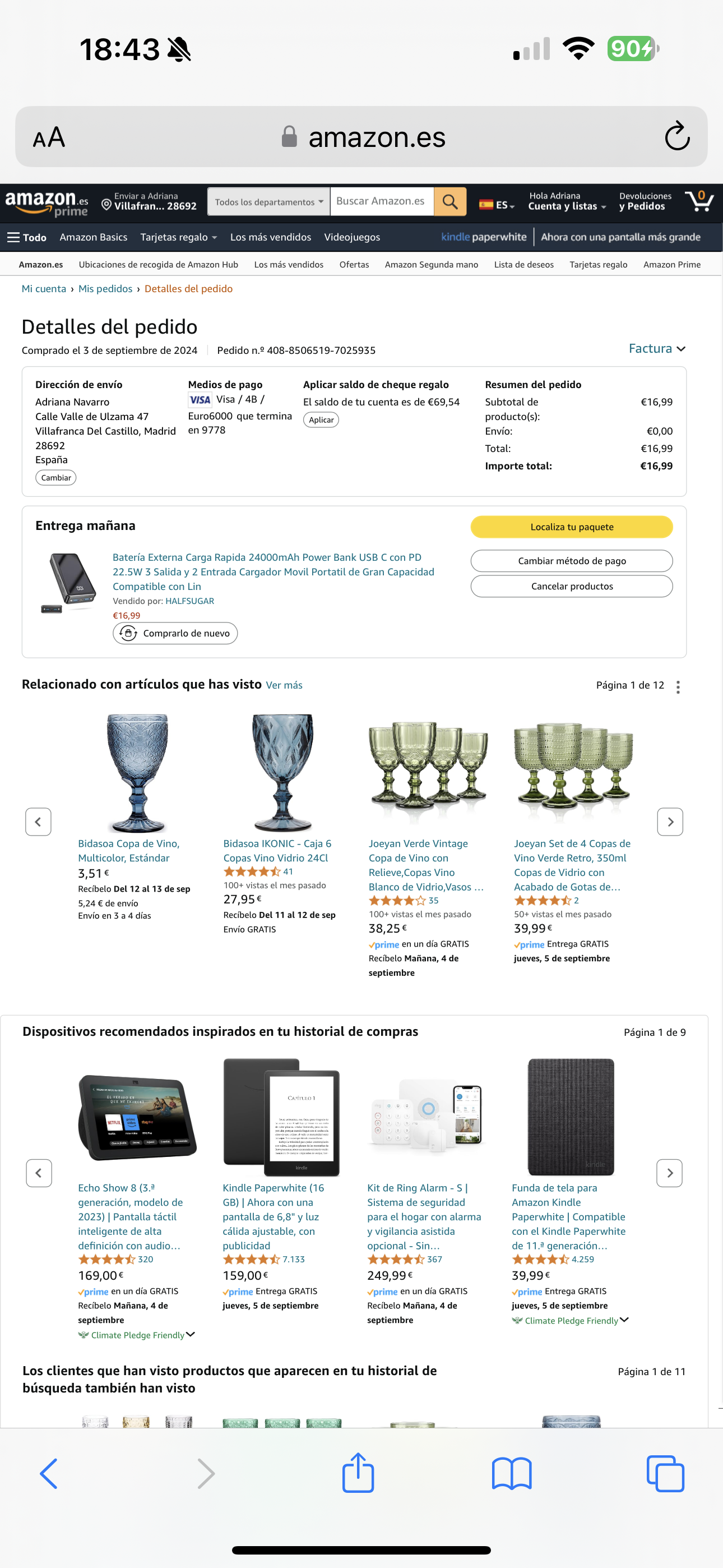Viewport: 723px width, 1568px height.
Task: Expand Cuenta y listas menu
Action: point(567,201)
